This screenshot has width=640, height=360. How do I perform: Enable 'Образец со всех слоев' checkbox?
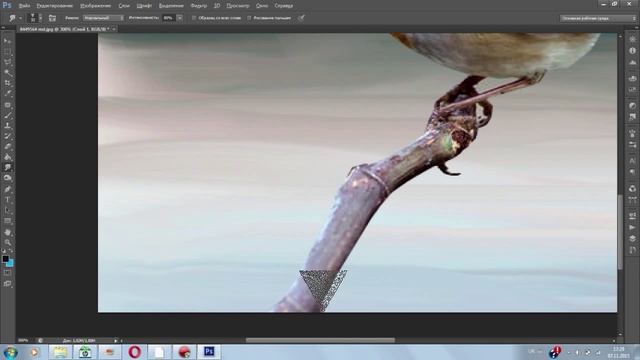click(194, 18)
